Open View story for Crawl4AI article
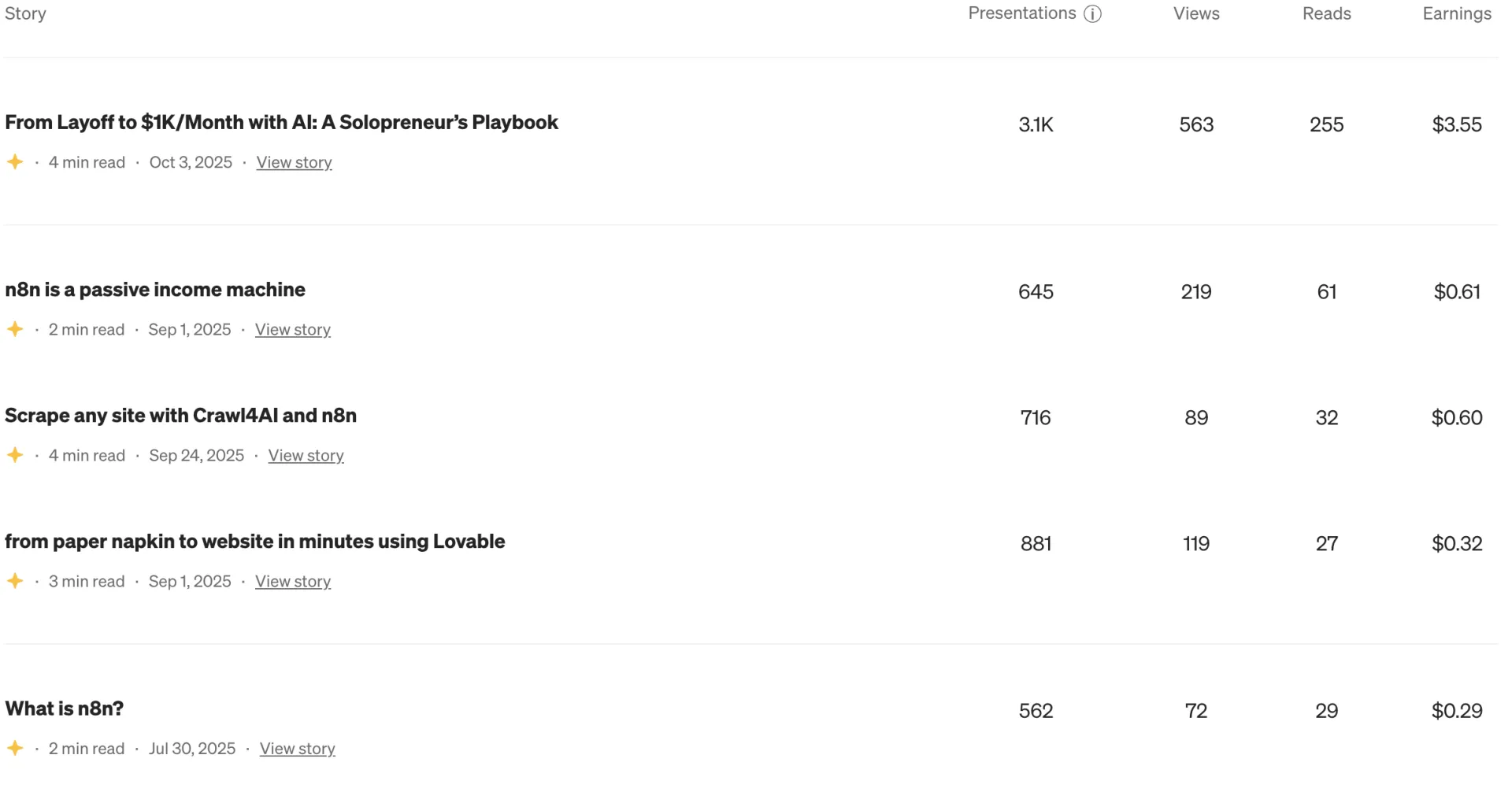Image resolution: width=1512 pixels, height=803 pixels. pyautogui.click(x=306, y=455)
